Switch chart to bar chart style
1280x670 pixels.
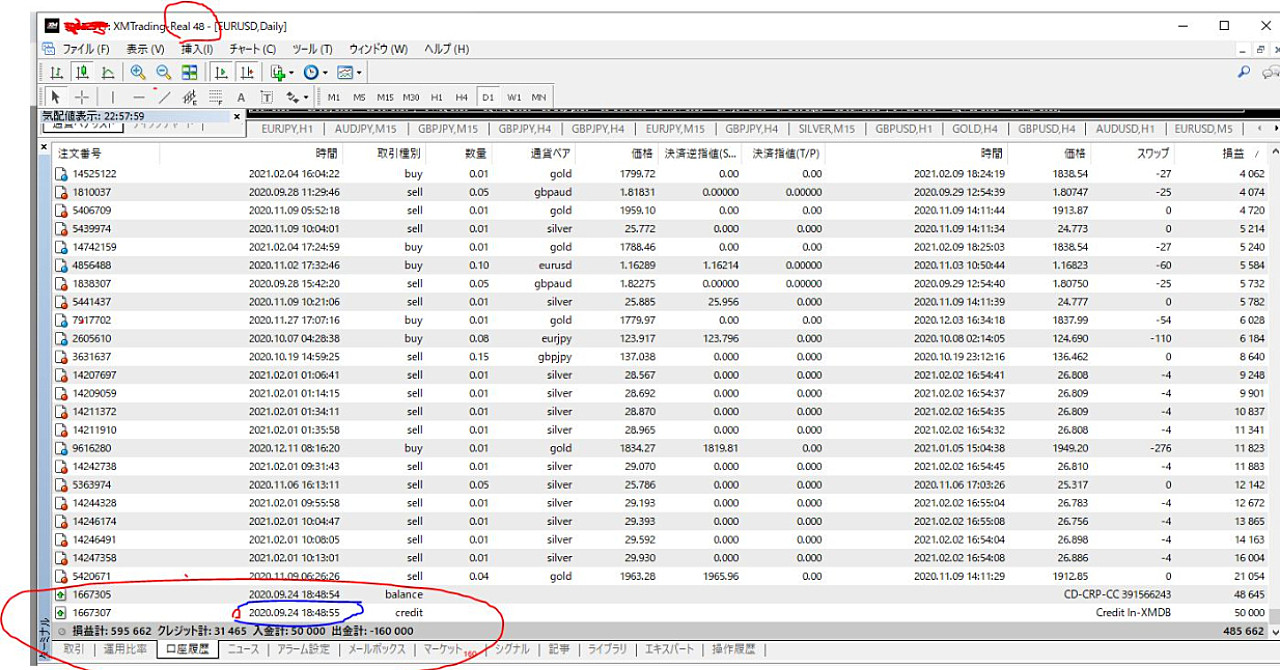[x=57, y=72]
